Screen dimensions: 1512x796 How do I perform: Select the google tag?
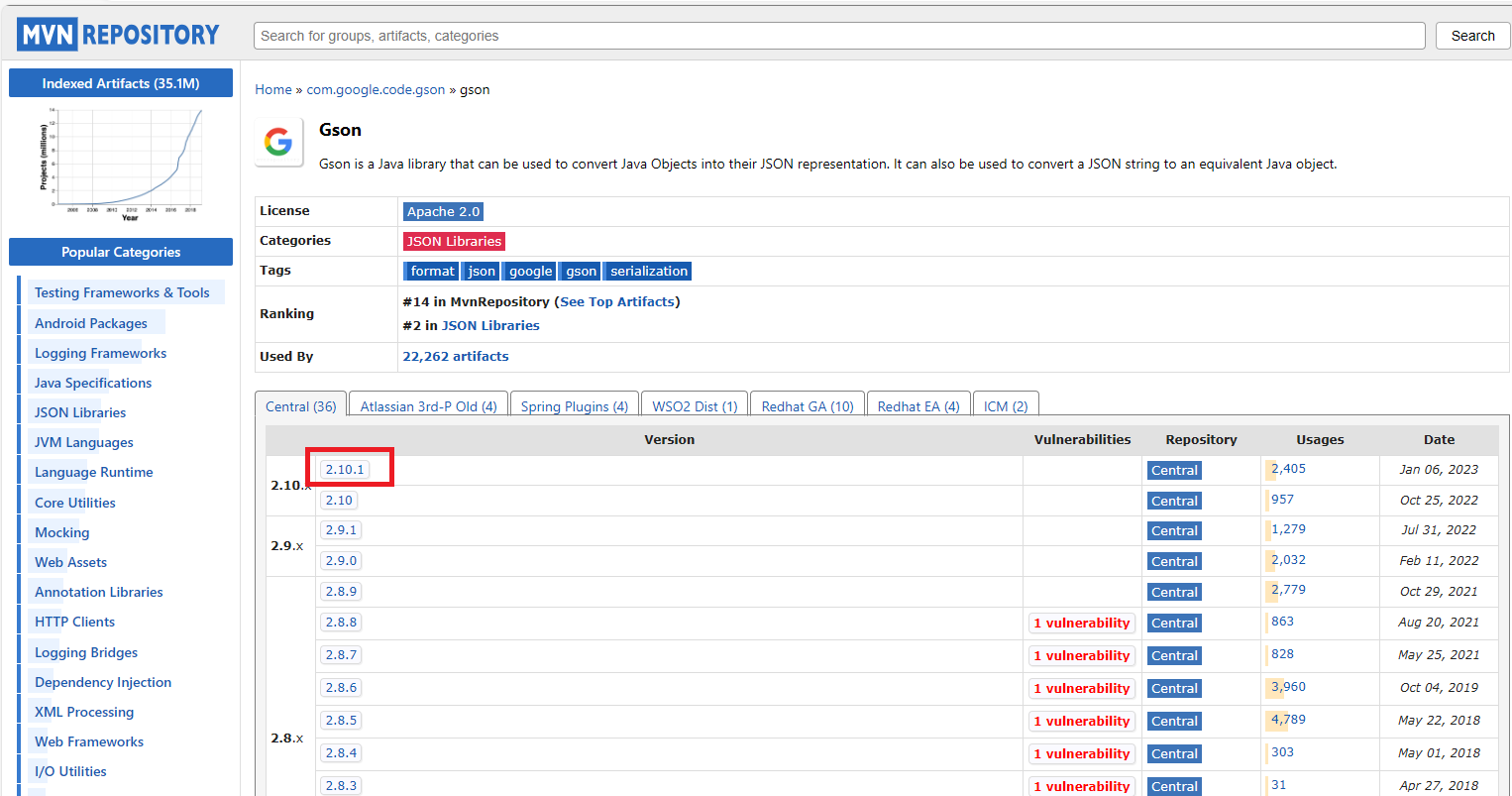point(531,271)
